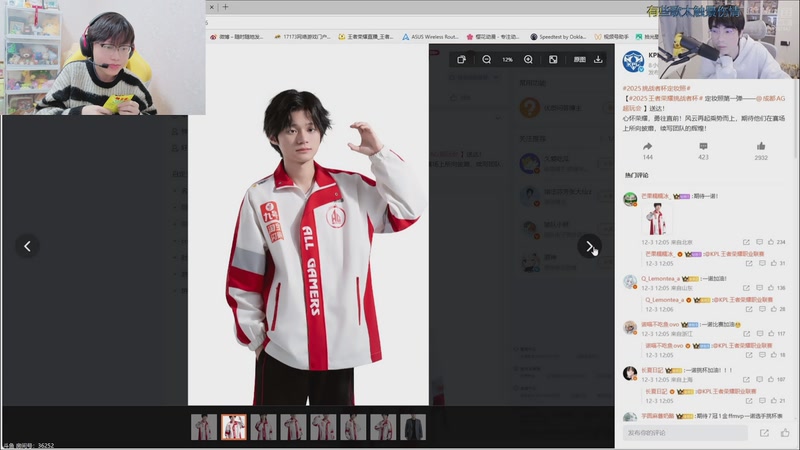This screenshot has width=800, height=450.
Task: Open the Speedtest by Ookla bookmark
Action: tap(558, 37)
